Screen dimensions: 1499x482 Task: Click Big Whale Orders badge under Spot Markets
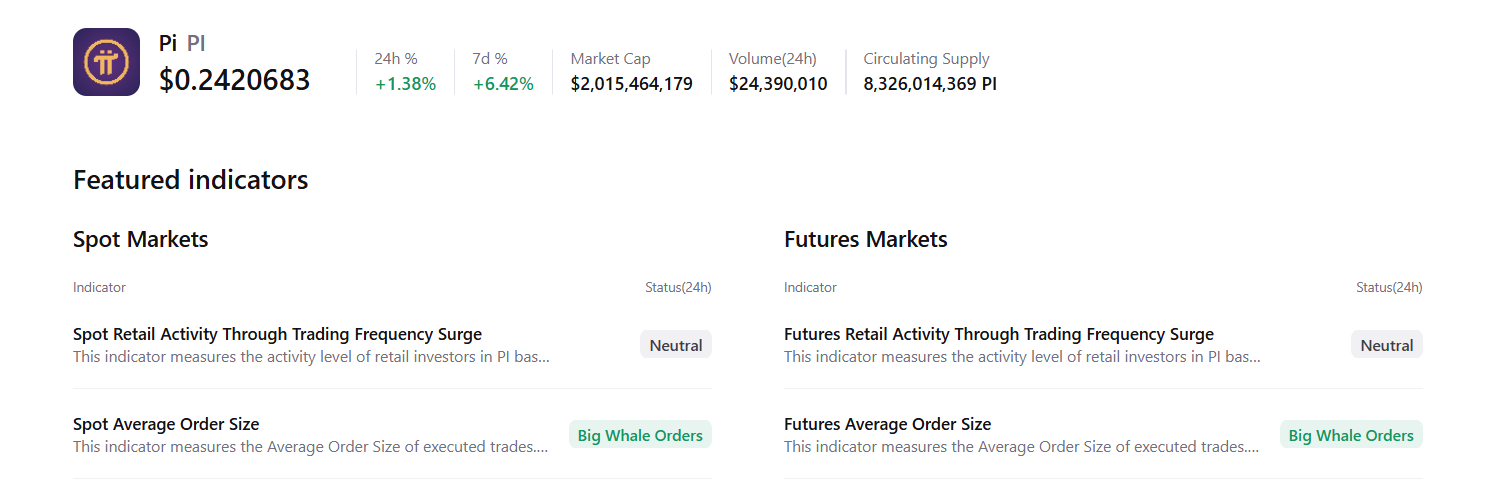[640, 435]
